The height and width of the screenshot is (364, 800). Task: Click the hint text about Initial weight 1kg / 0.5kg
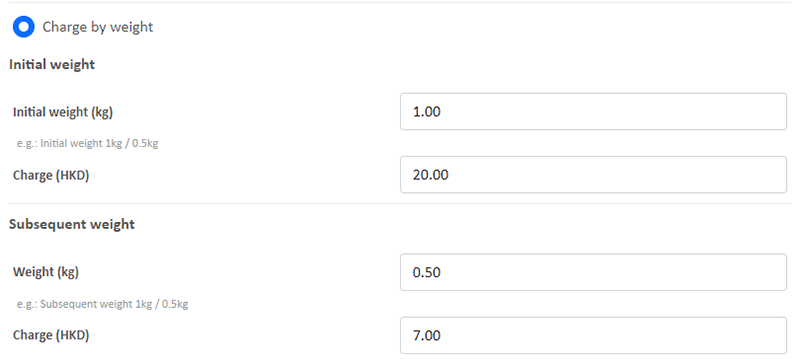point(87,143)
